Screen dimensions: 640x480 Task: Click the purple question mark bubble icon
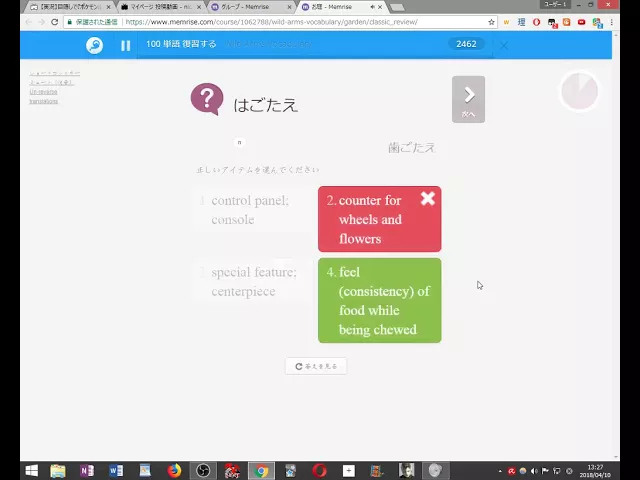pos(207,99)
